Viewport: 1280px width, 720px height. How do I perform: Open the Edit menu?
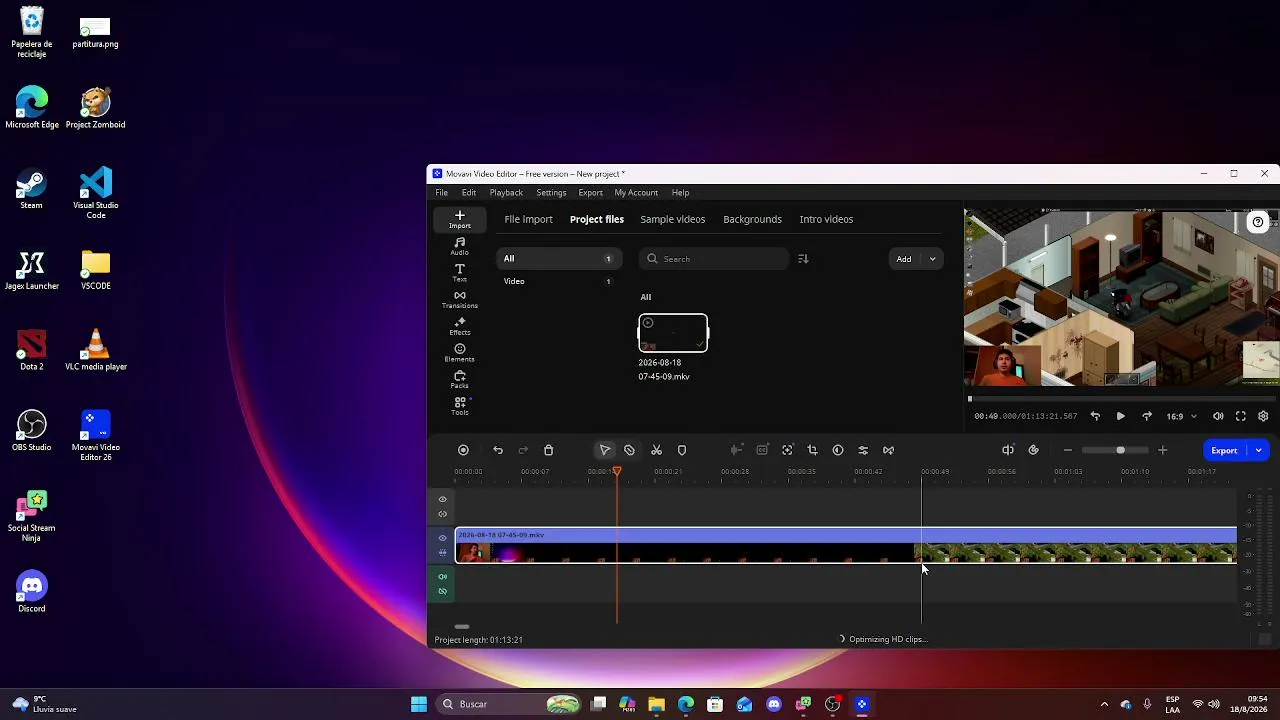click(469, 193)
